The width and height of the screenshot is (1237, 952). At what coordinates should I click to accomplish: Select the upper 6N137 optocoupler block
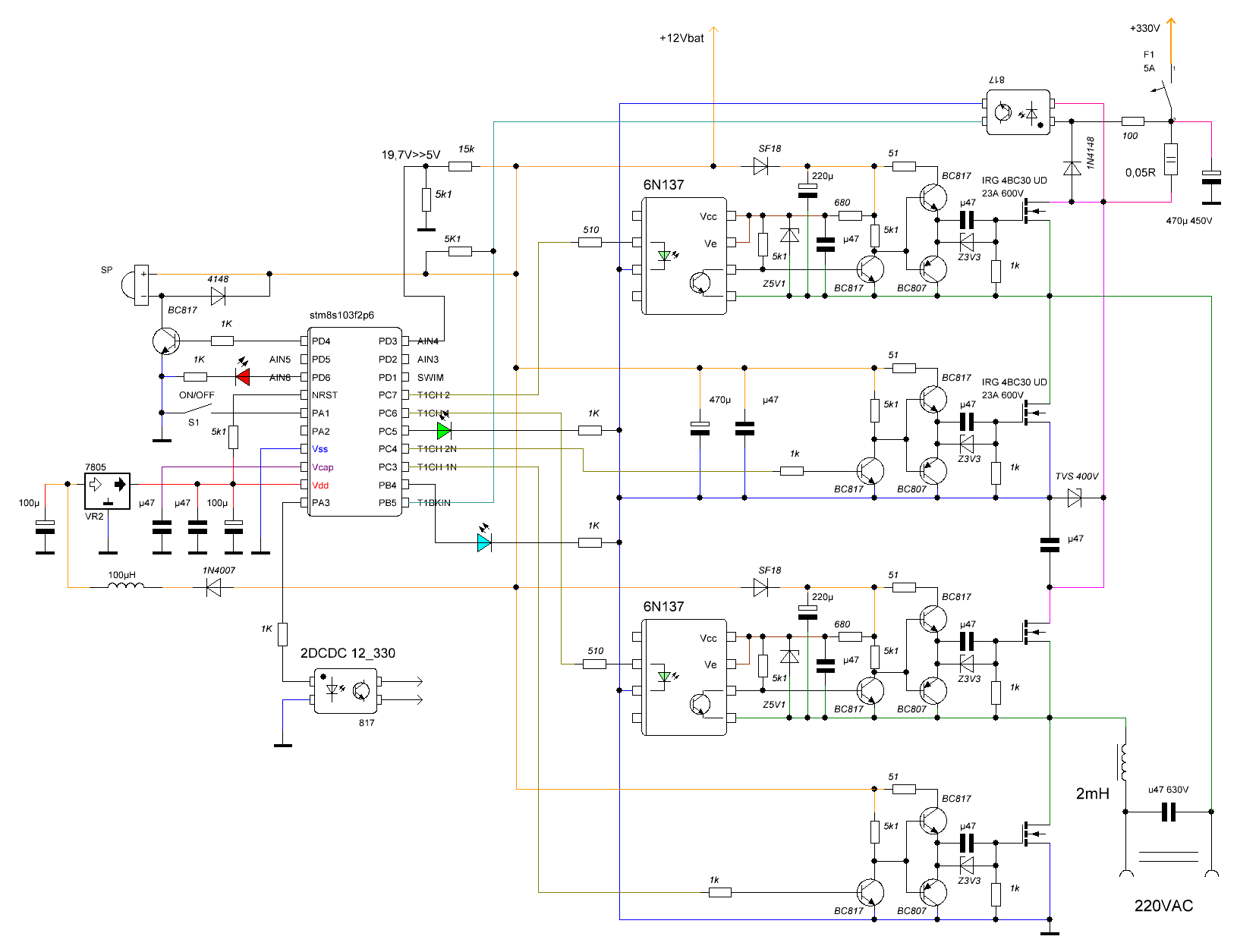click(x=685, y=256)
